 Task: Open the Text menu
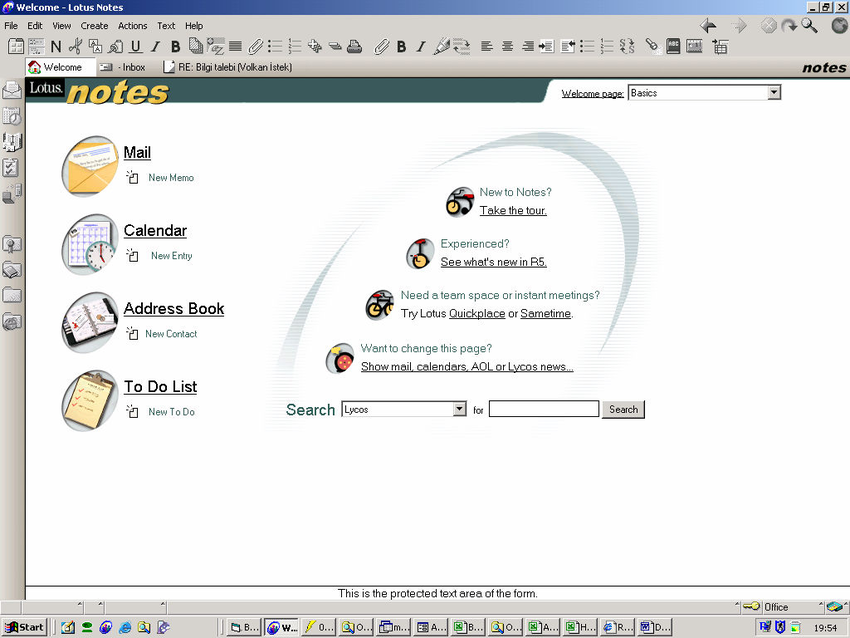tap(166, 25)
